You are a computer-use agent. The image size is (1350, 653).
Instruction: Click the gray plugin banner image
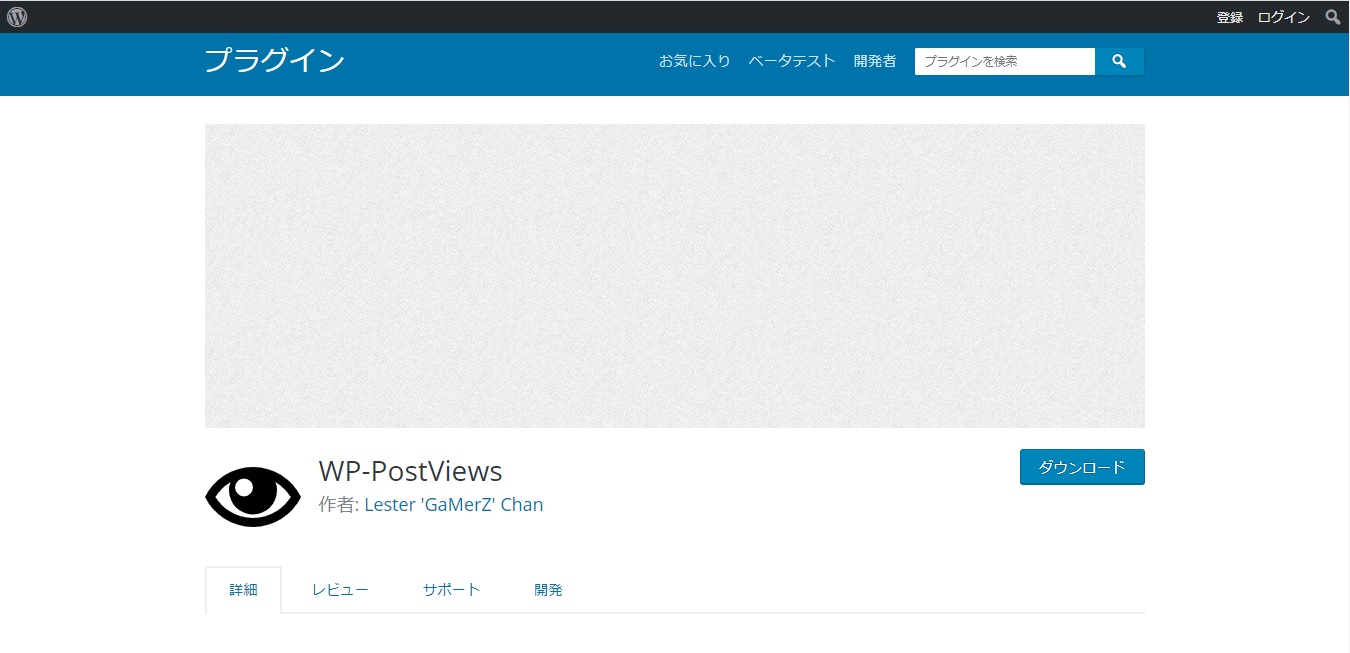675,276
